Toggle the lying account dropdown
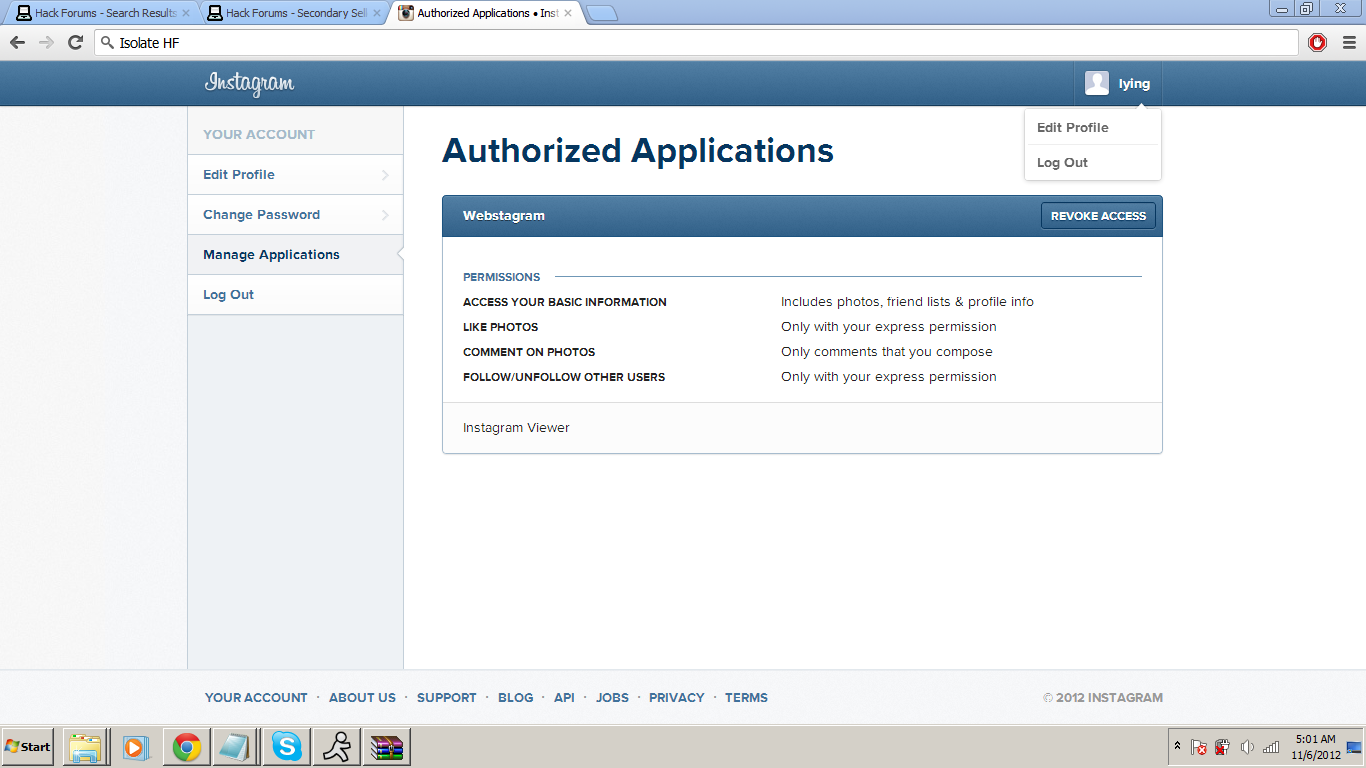This screenshot has height=768, width=1366. 1118,84
